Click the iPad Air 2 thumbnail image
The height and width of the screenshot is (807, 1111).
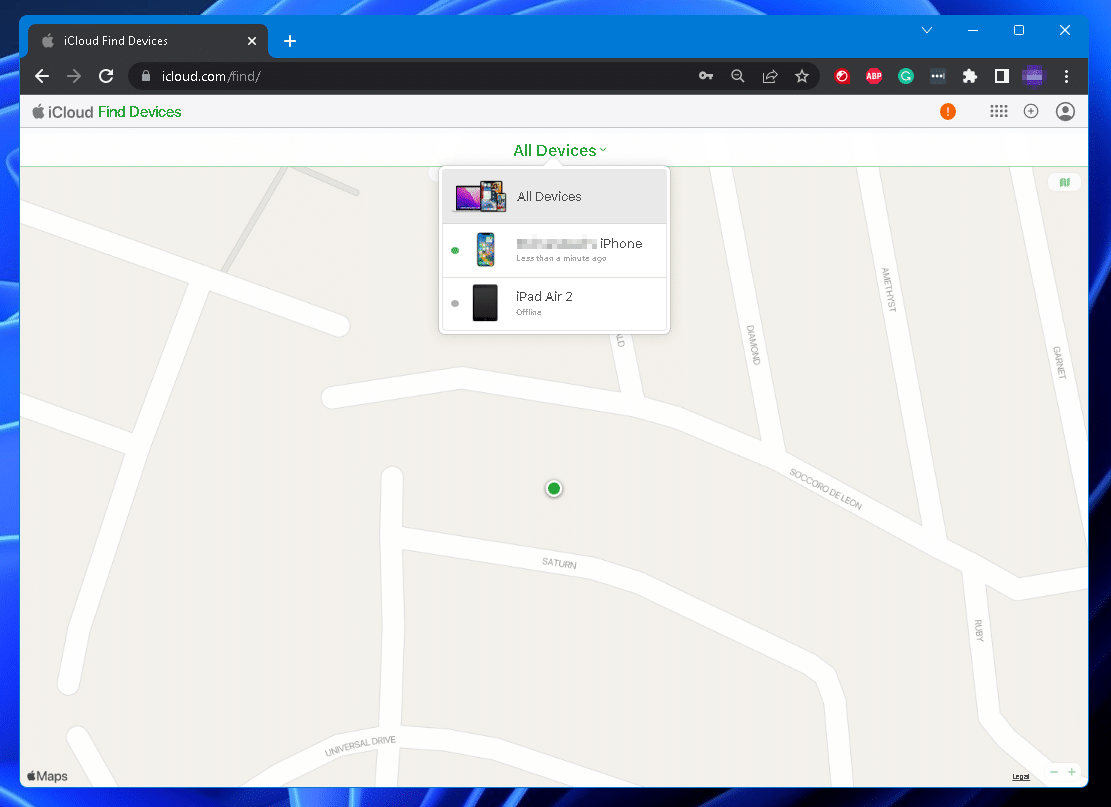[485, 303]
